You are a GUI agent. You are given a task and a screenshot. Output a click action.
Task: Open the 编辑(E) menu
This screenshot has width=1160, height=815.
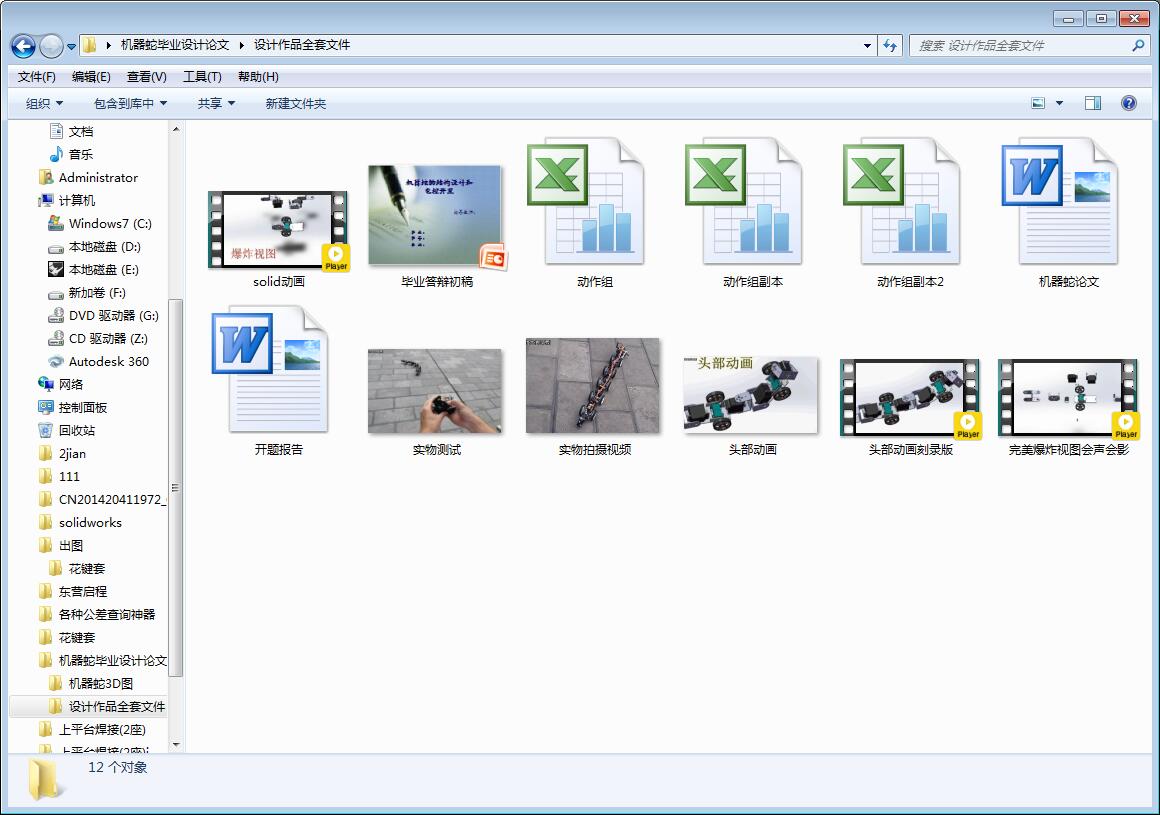91,77
